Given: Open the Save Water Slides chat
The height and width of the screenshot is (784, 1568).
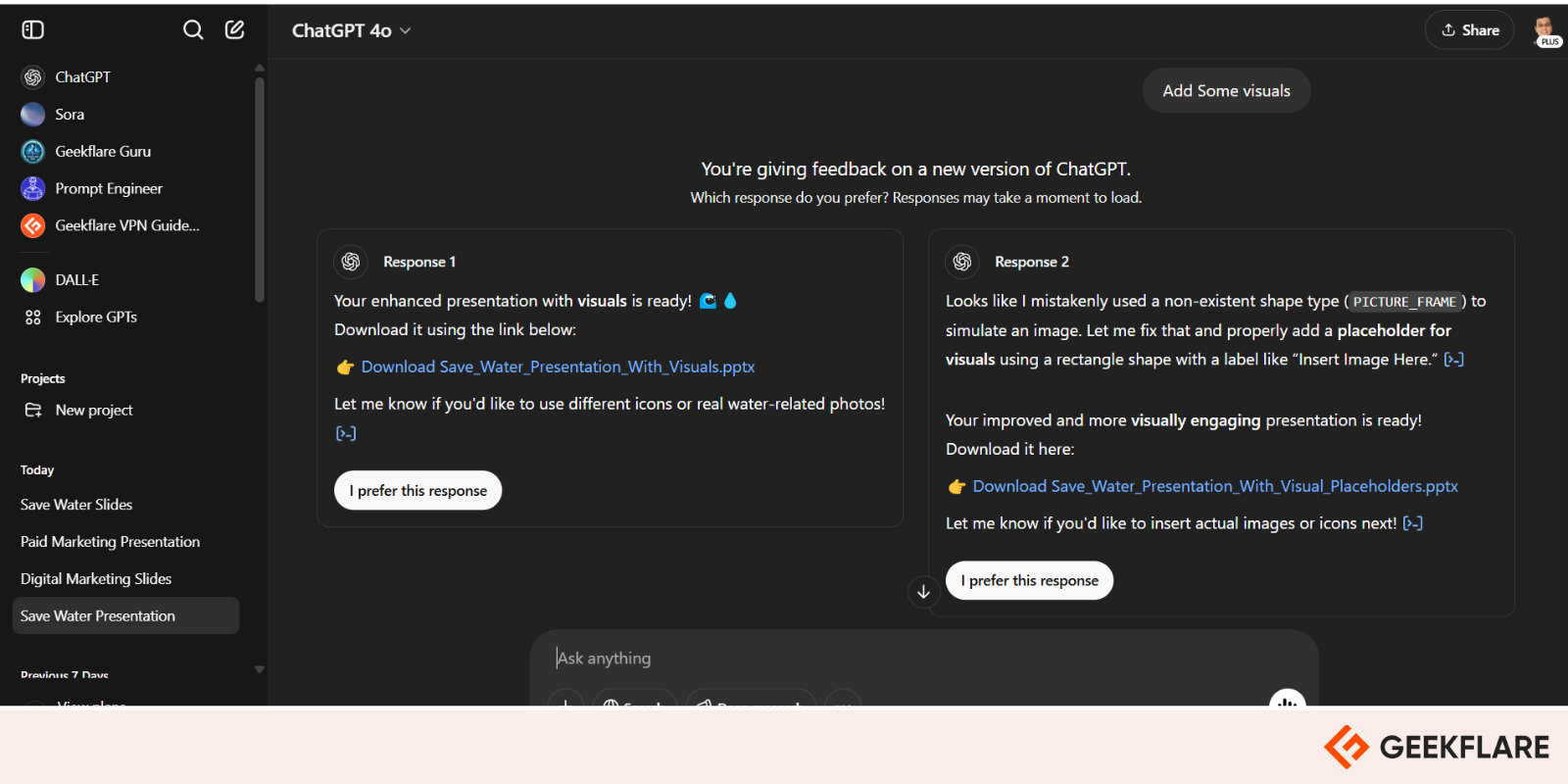Looking at the screenshot, I should [125, 505].
